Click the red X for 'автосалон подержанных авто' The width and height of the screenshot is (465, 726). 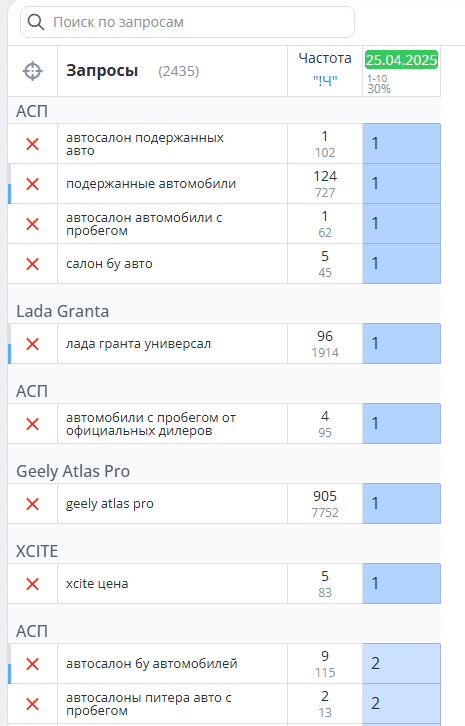pos(32,144)
